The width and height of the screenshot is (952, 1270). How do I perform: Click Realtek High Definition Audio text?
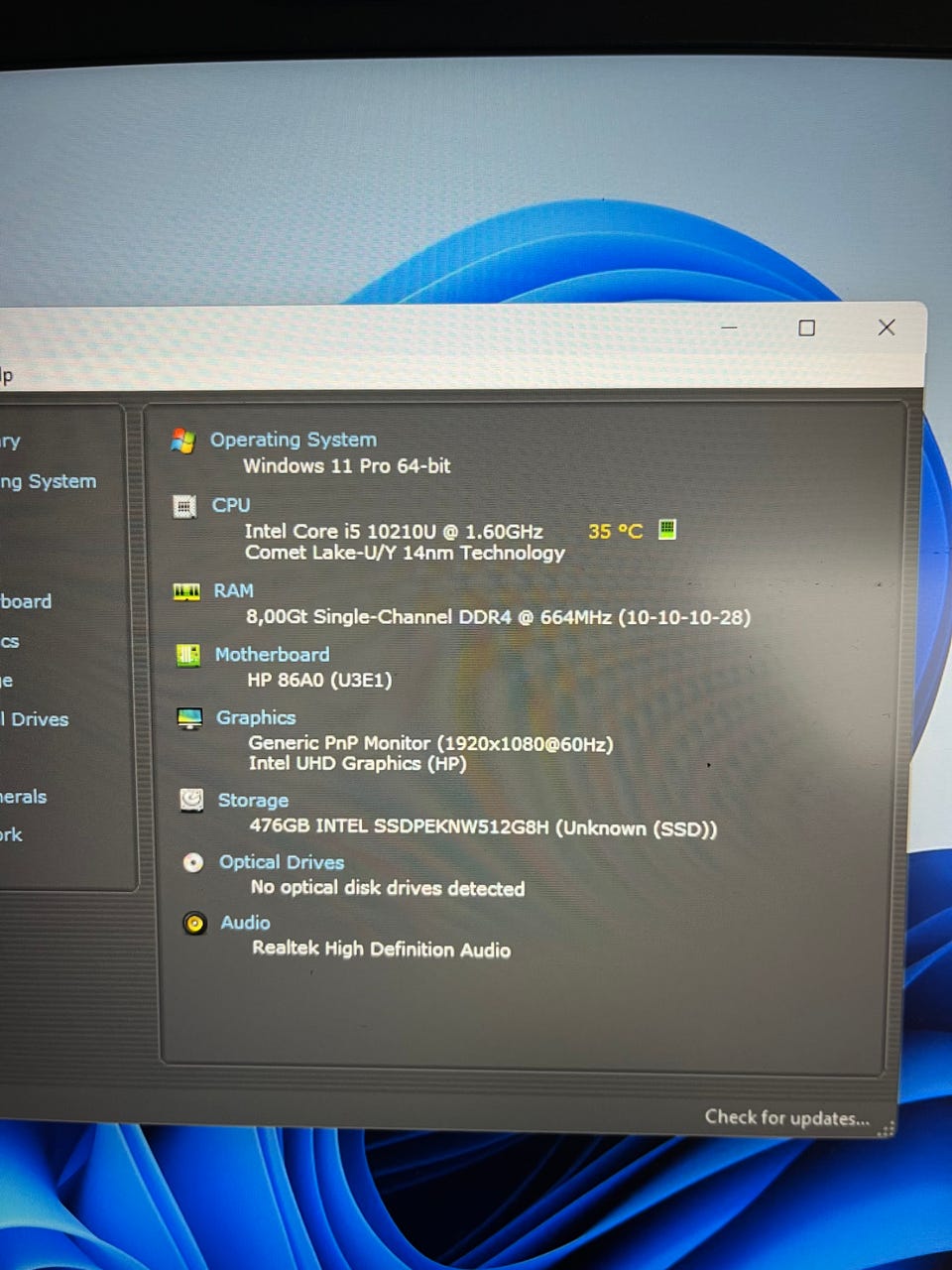click(382, 950)
